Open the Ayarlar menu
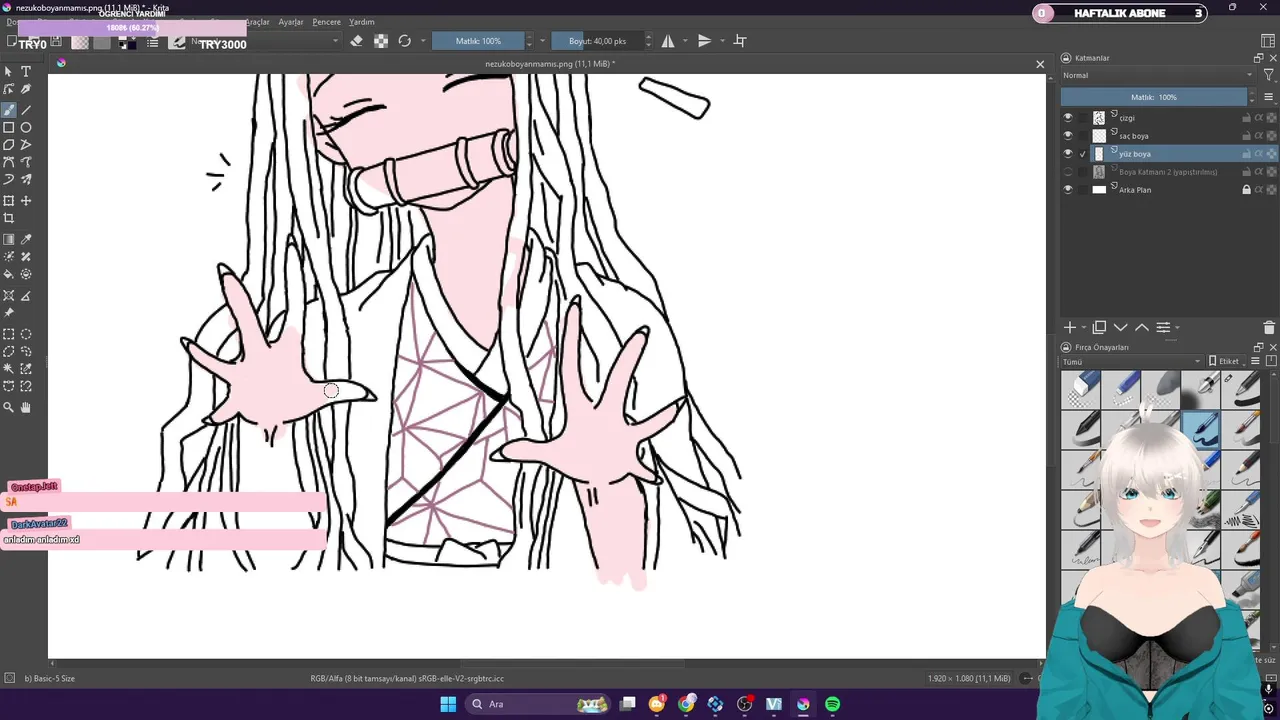 coord(291,22)
